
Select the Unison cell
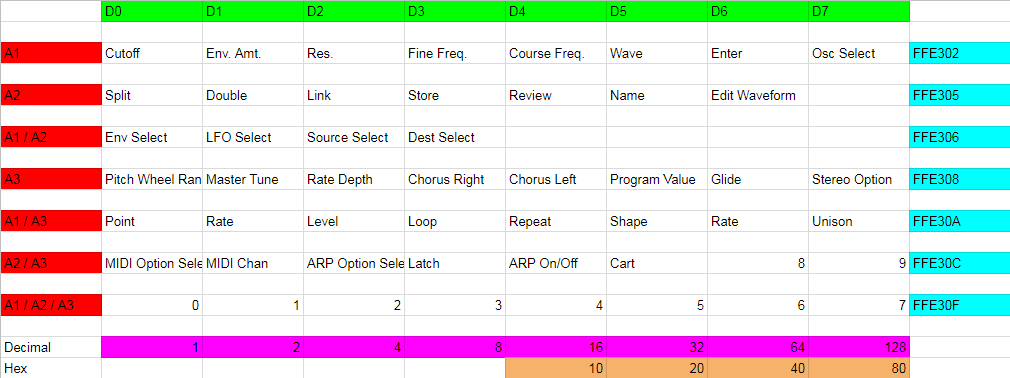coord(859,222)
